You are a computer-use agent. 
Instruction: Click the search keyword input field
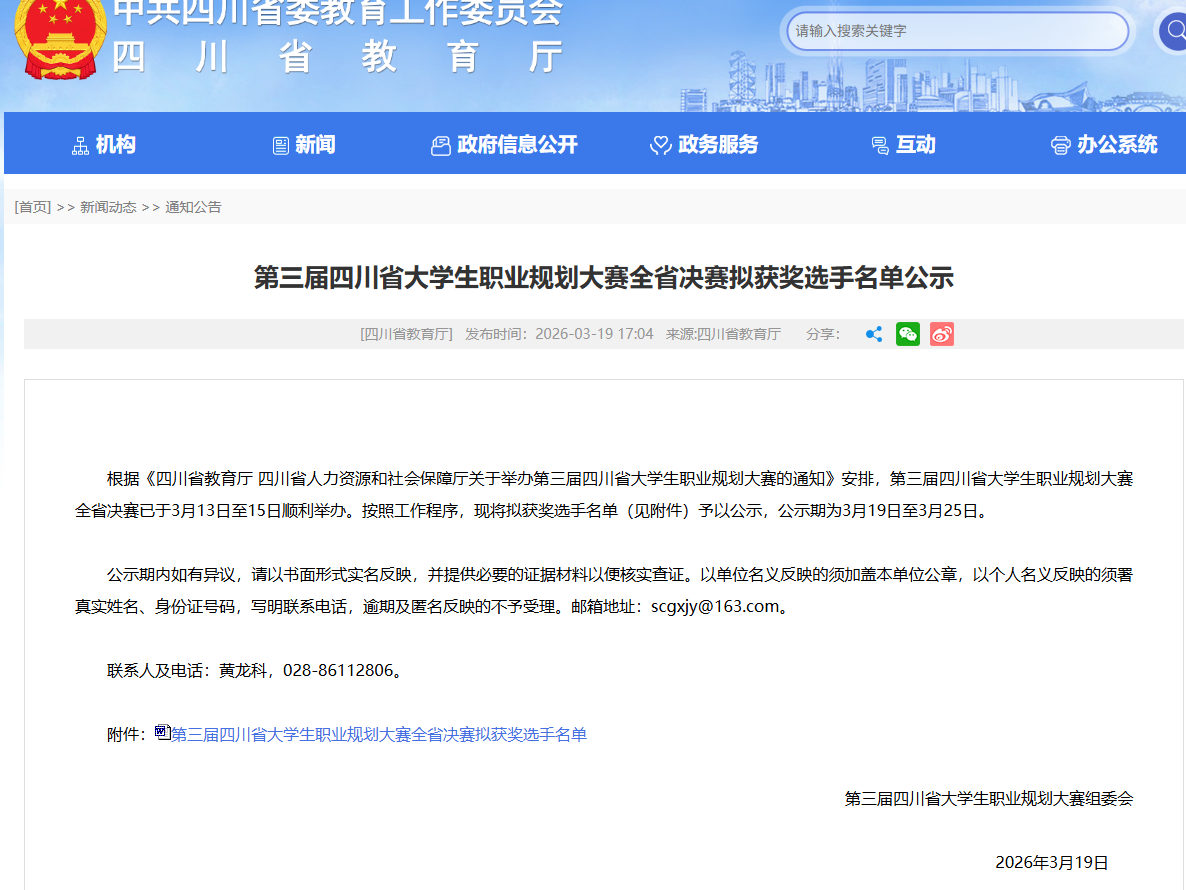point(955,32)
